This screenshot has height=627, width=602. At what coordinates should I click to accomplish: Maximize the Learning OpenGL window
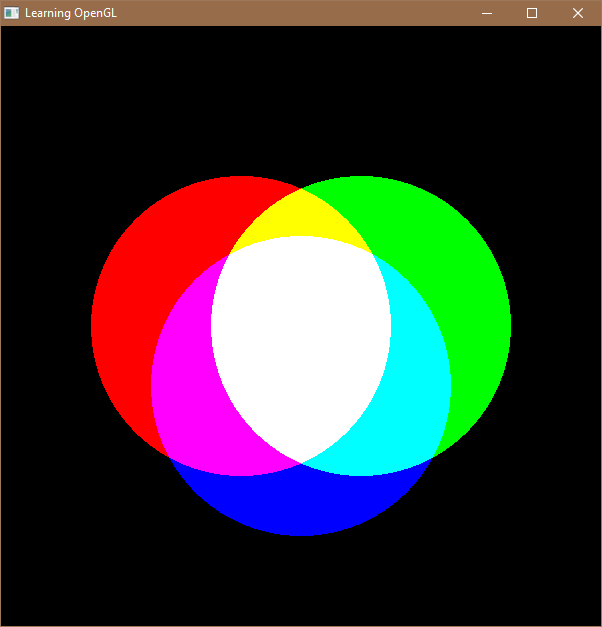[x=532, y=13]
